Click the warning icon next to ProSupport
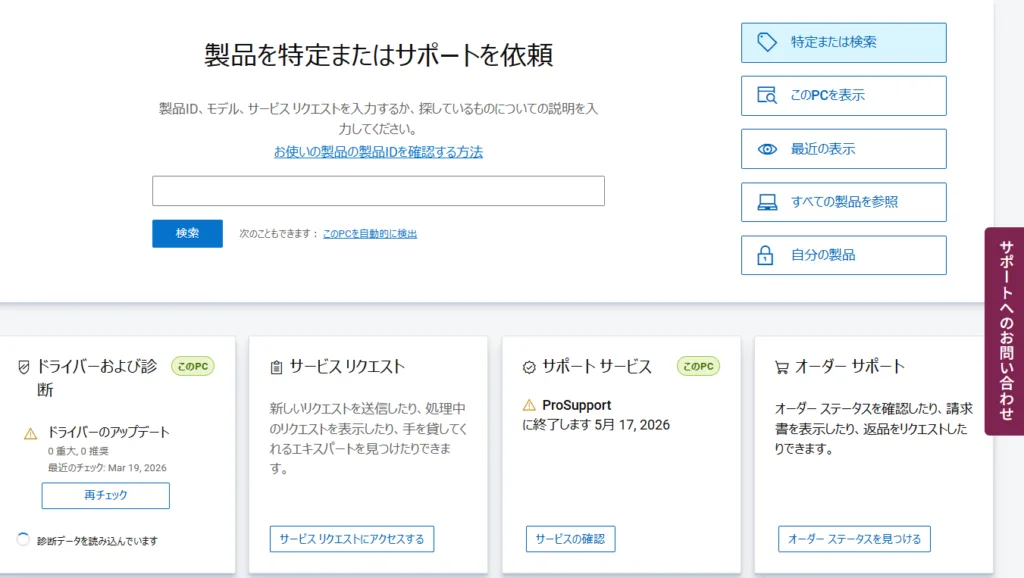Viewport: 1024px width, 578px height. [x=529, y=405]
